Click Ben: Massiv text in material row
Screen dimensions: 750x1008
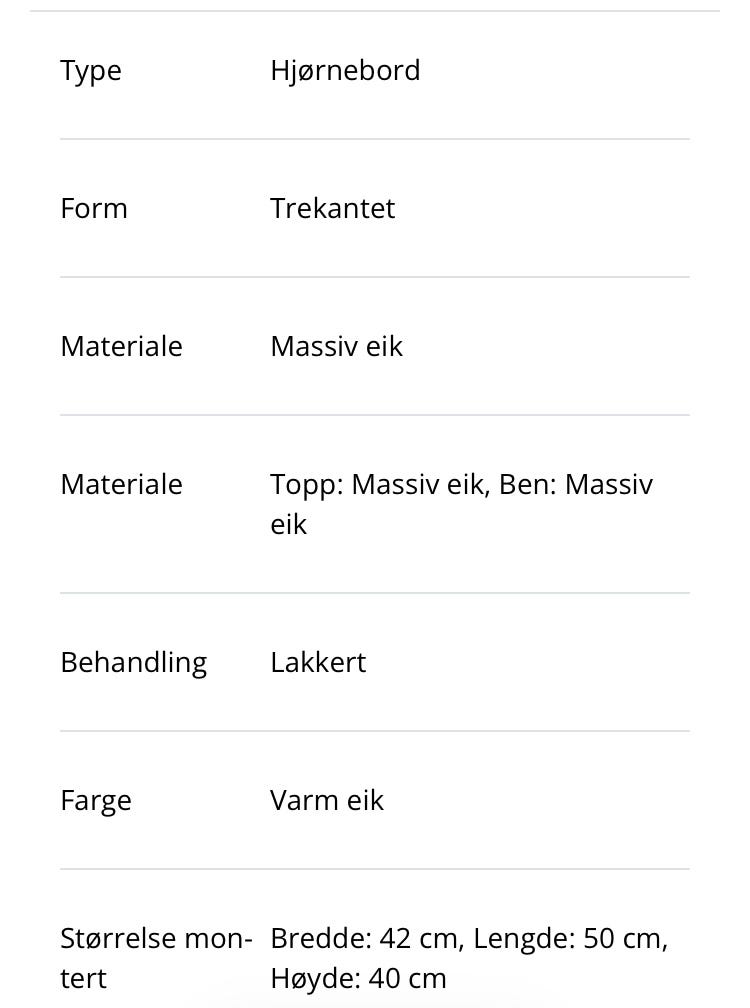576,485
